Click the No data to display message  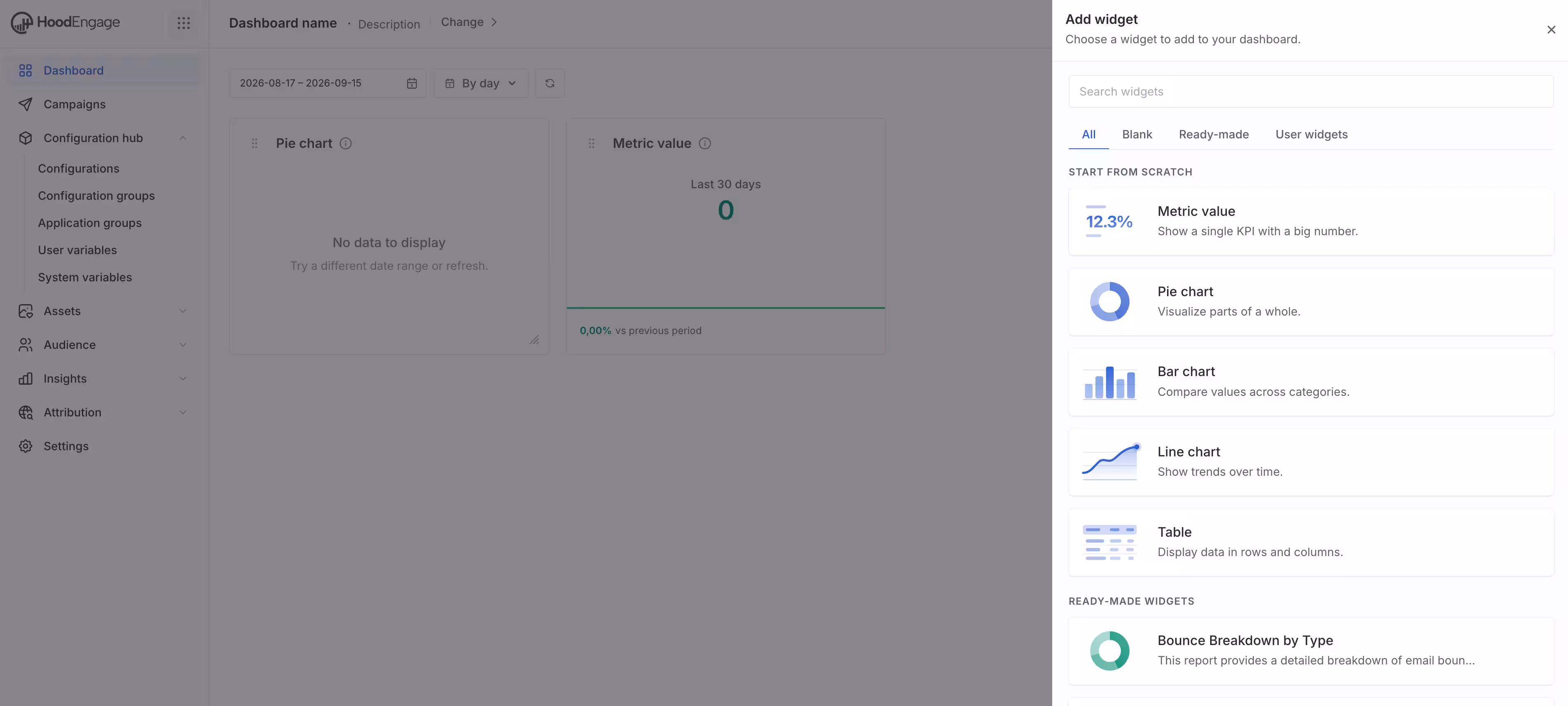(x=389, y=243)
